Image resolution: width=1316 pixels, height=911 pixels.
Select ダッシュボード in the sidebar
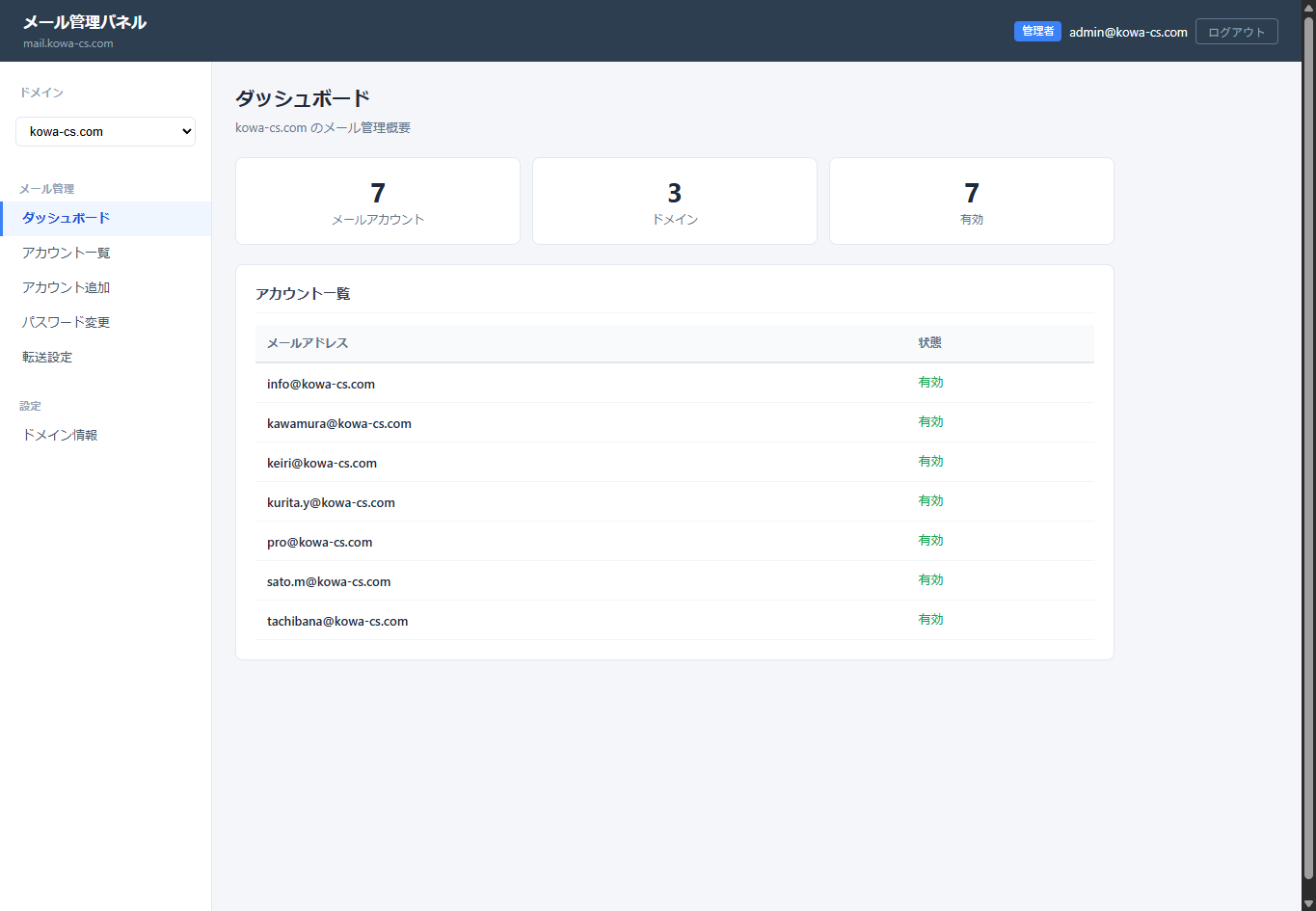pyautogui.click(x=67, y=219)
